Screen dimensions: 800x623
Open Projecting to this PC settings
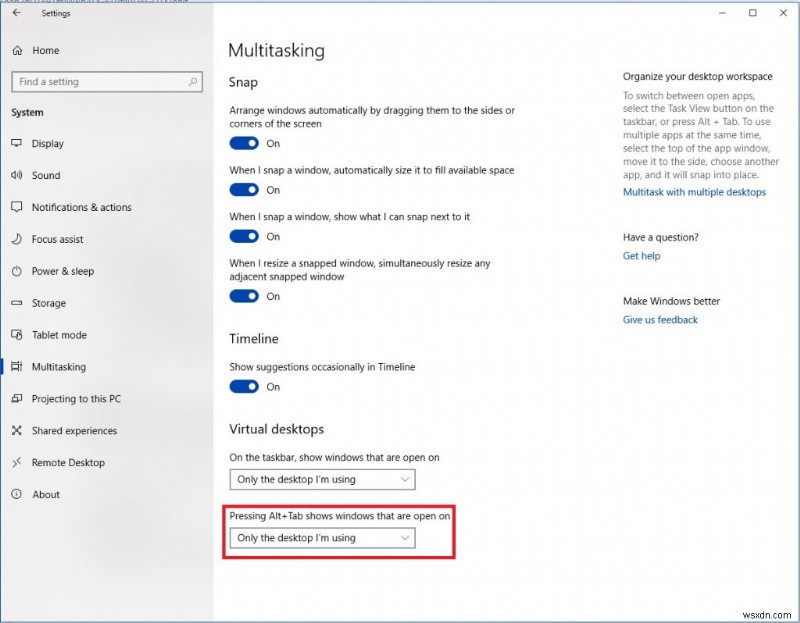[76, 398]
